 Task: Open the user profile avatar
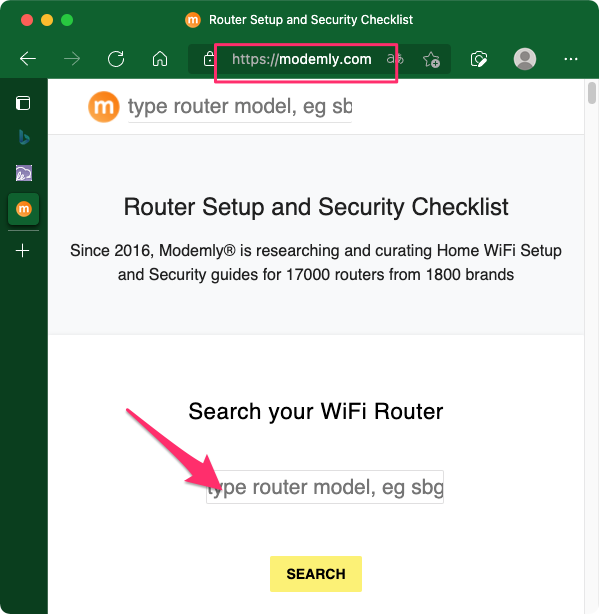coord(525,59)
